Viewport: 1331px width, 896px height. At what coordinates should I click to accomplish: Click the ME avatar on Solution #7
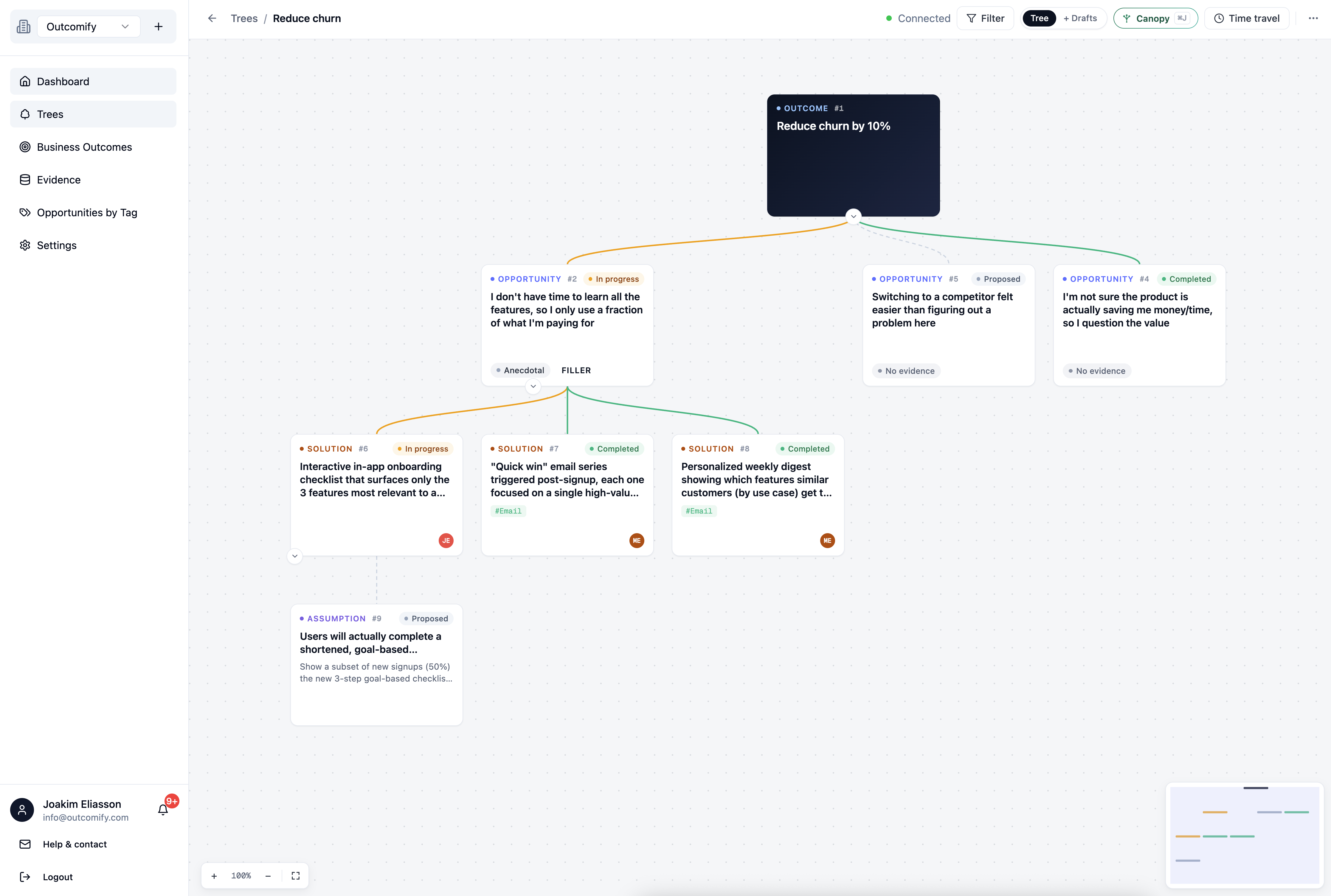click(636, 541)
